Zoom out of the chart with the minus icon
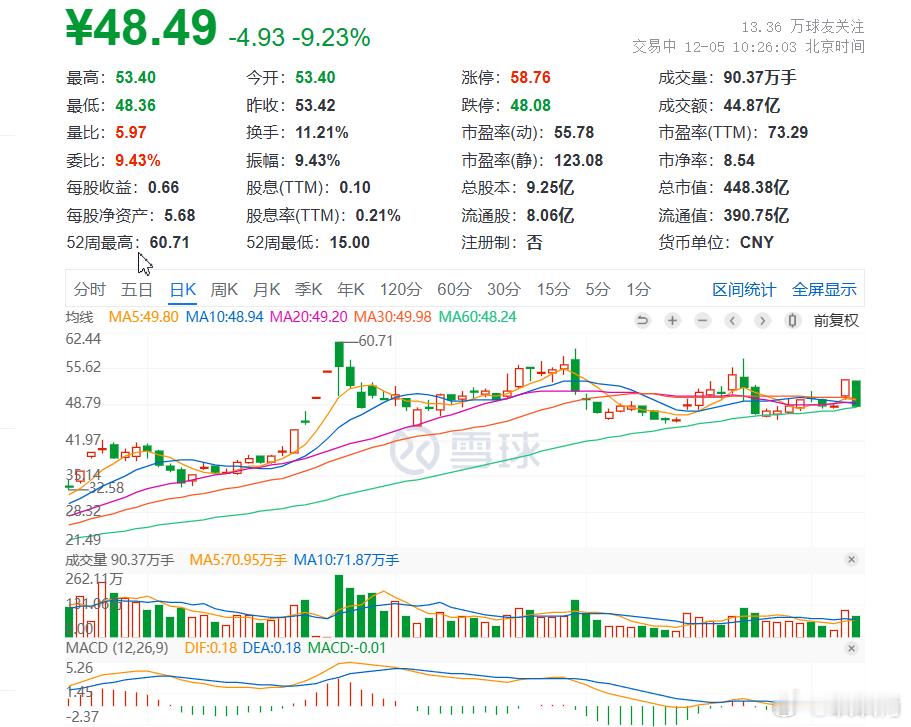 click(x=702, y=320)
